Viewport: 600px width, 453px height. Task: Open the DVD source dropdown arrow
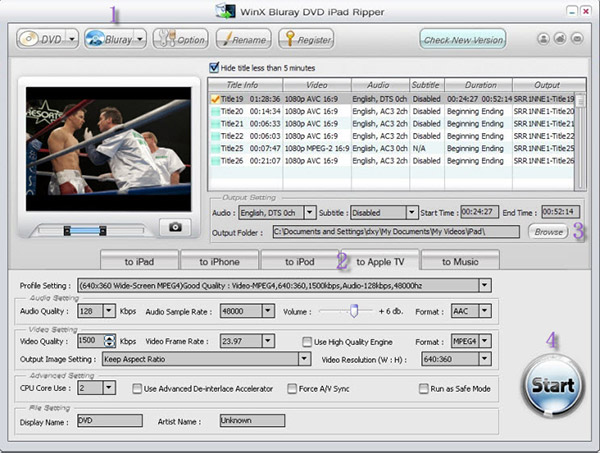(x=72, y=39)
